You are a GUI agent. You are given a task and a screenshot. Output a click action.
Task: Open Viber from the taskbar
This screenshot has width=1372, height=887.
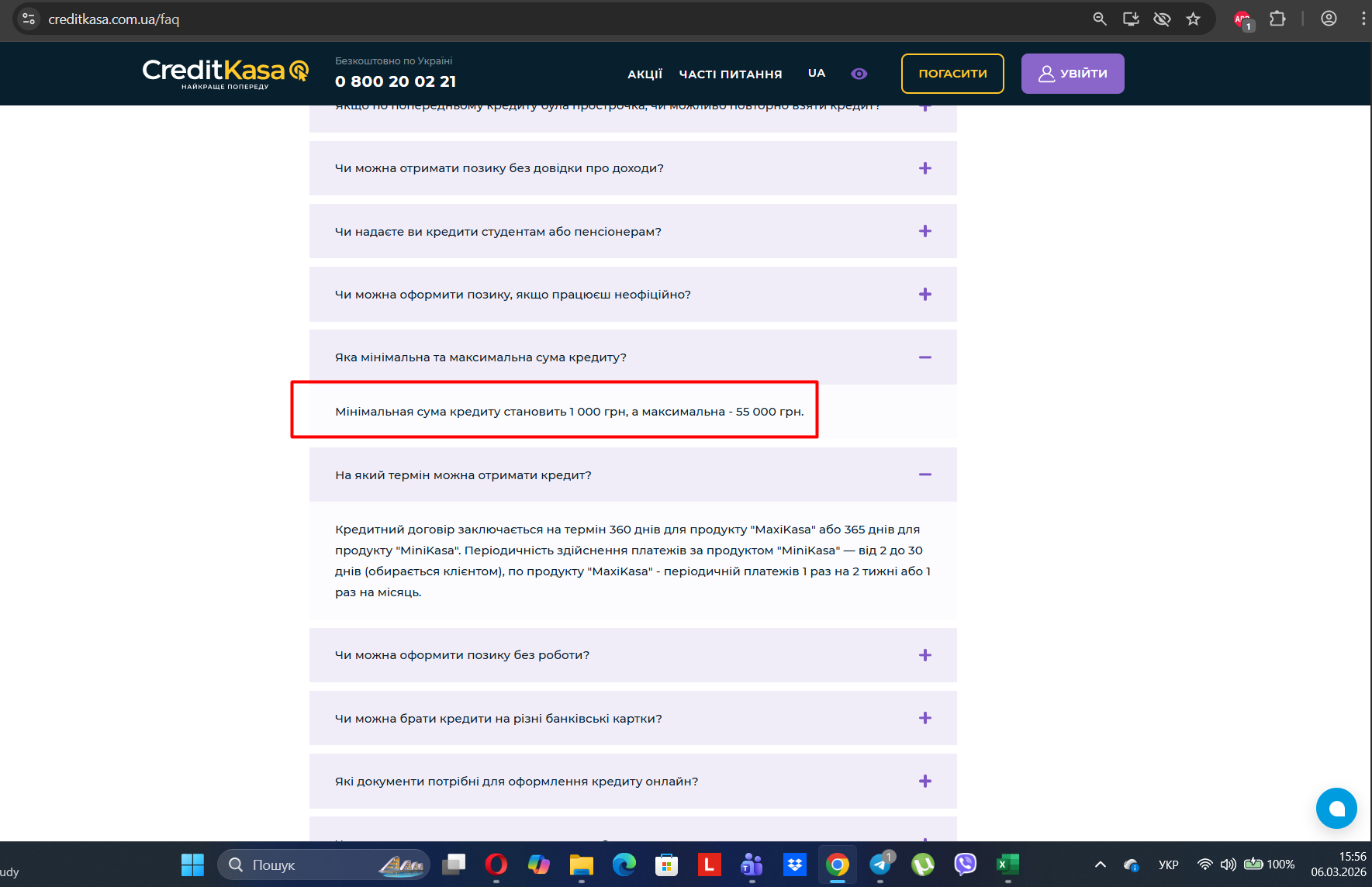[965, 864]
